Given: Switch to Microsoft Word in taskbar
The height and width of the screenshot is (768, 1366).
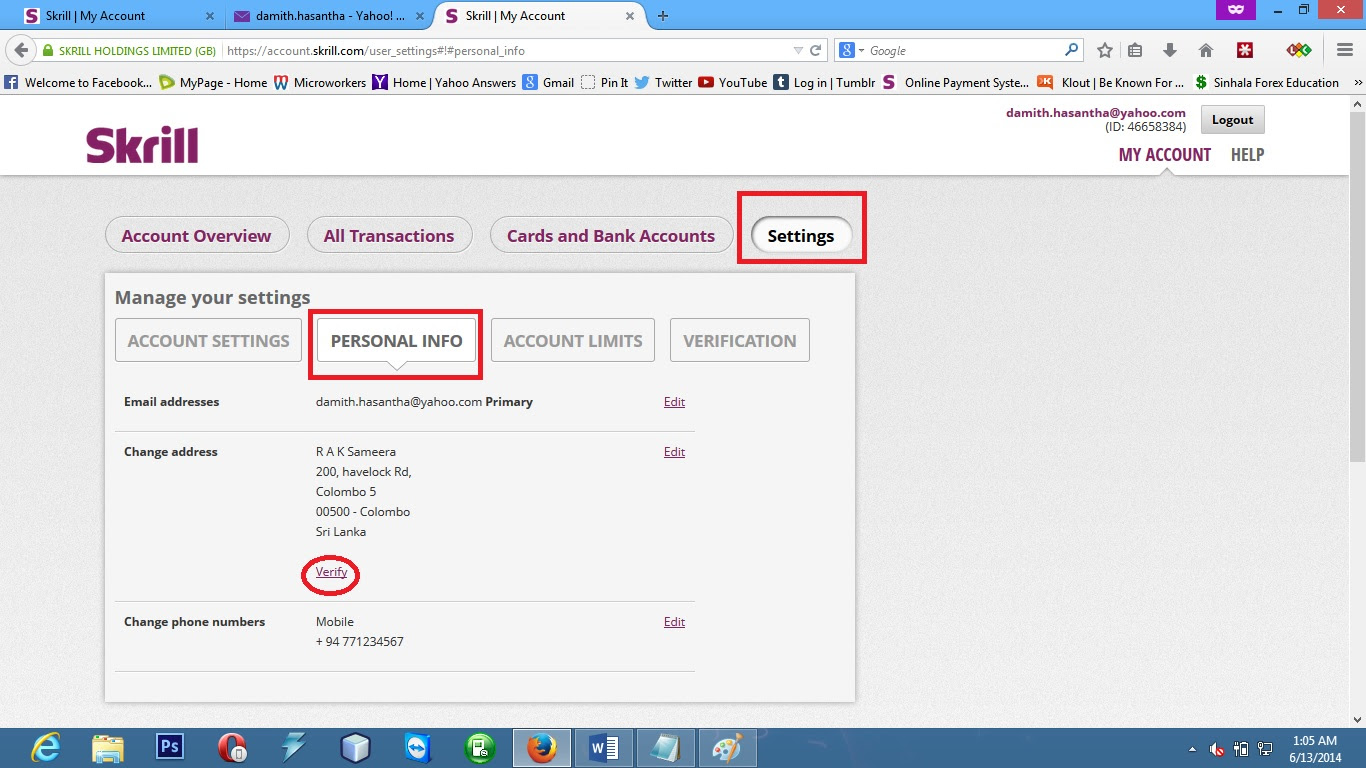Looking at the screenshot, I should point(604,748).
